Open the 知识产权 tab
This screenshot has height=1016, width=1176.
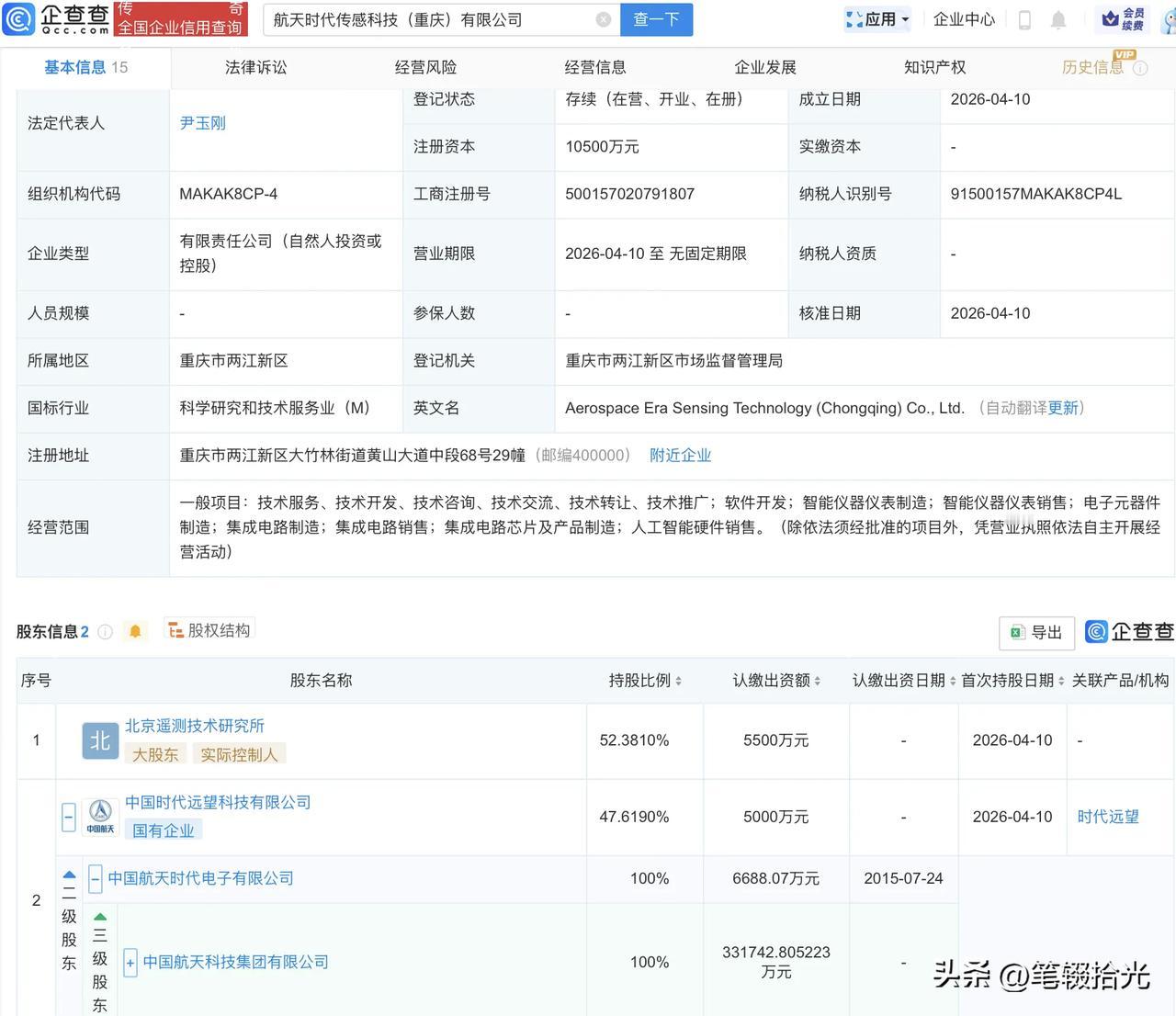(934, 66)
